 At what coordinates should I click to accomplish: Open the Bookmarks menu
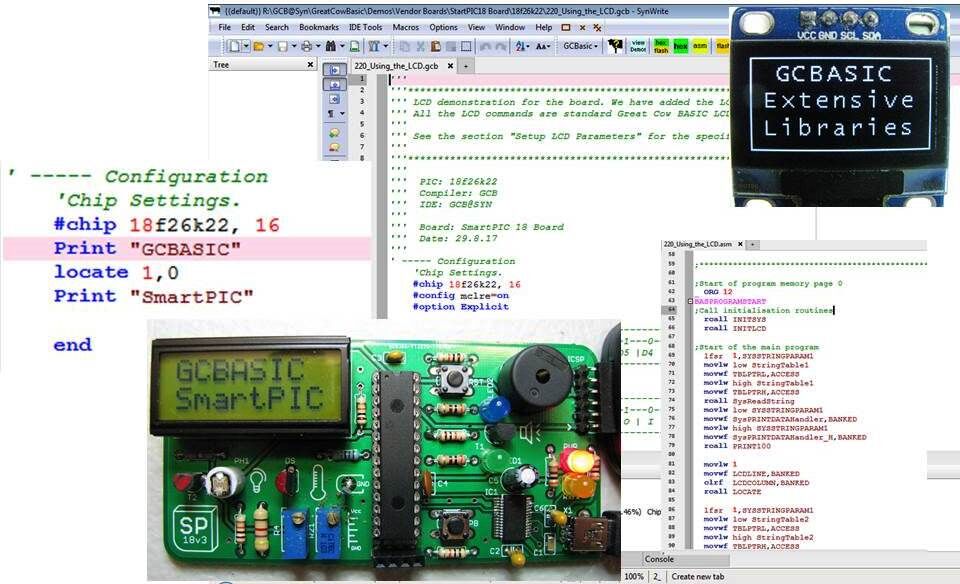click(319, 27)
